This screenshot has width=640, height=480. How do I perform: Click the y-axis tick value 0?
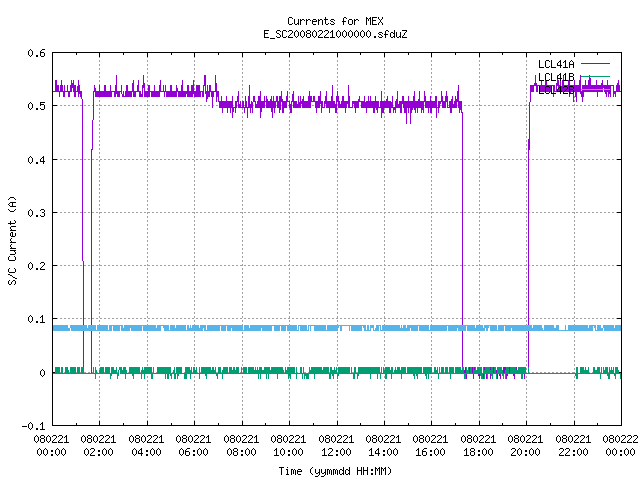[42, 373]
